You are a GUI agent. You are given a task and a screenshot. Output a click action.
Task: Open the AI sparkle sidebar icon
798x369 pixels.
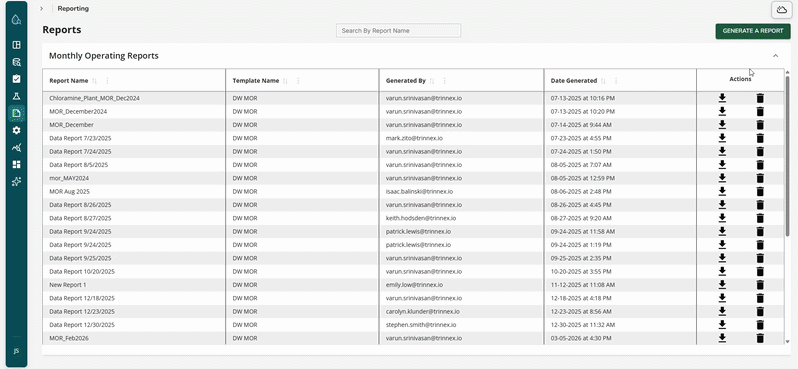(x=16, y=181)
